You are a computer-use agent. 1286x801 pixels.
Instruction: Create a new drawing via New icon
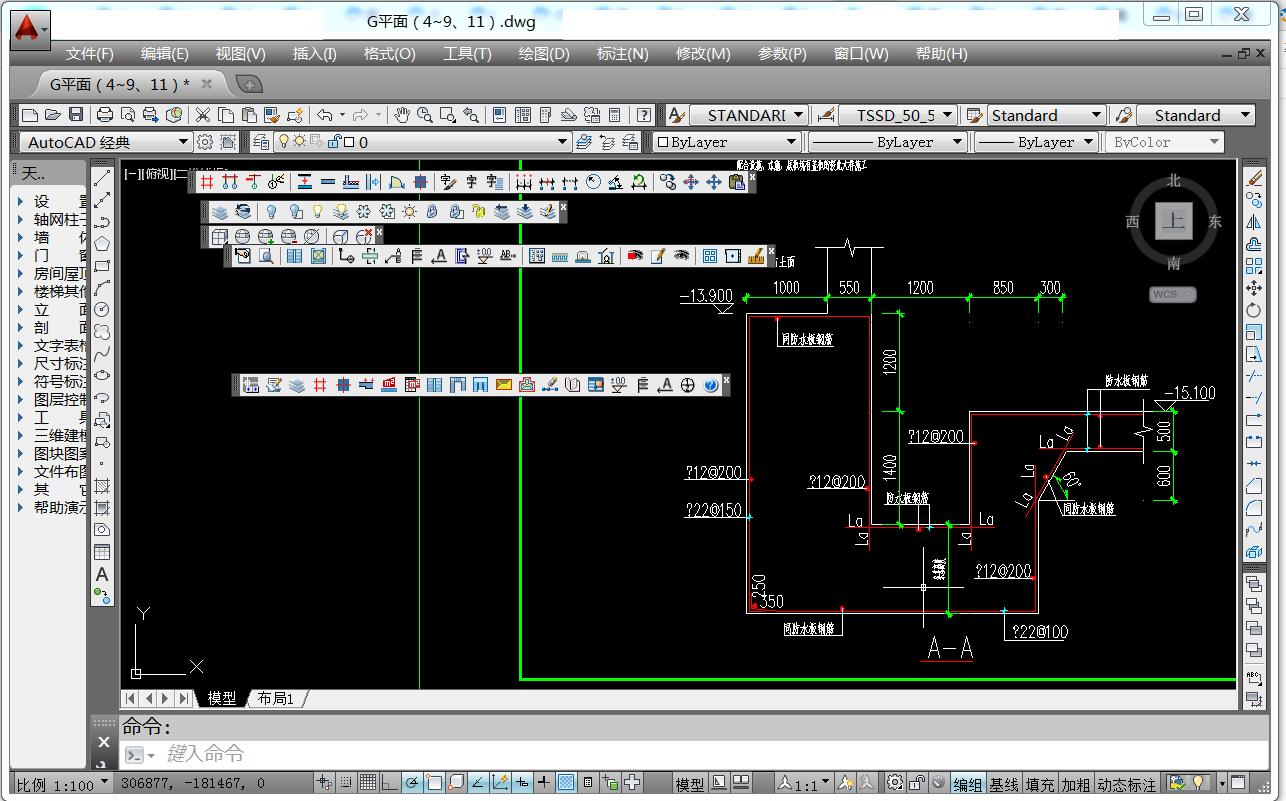(30, 115)
